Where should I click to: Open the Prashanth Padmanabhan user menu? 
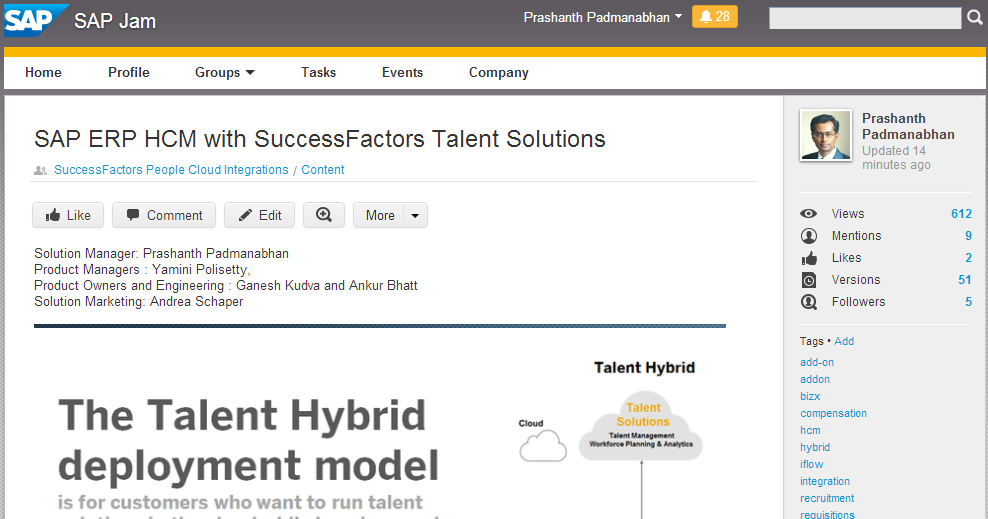[602, 18]
